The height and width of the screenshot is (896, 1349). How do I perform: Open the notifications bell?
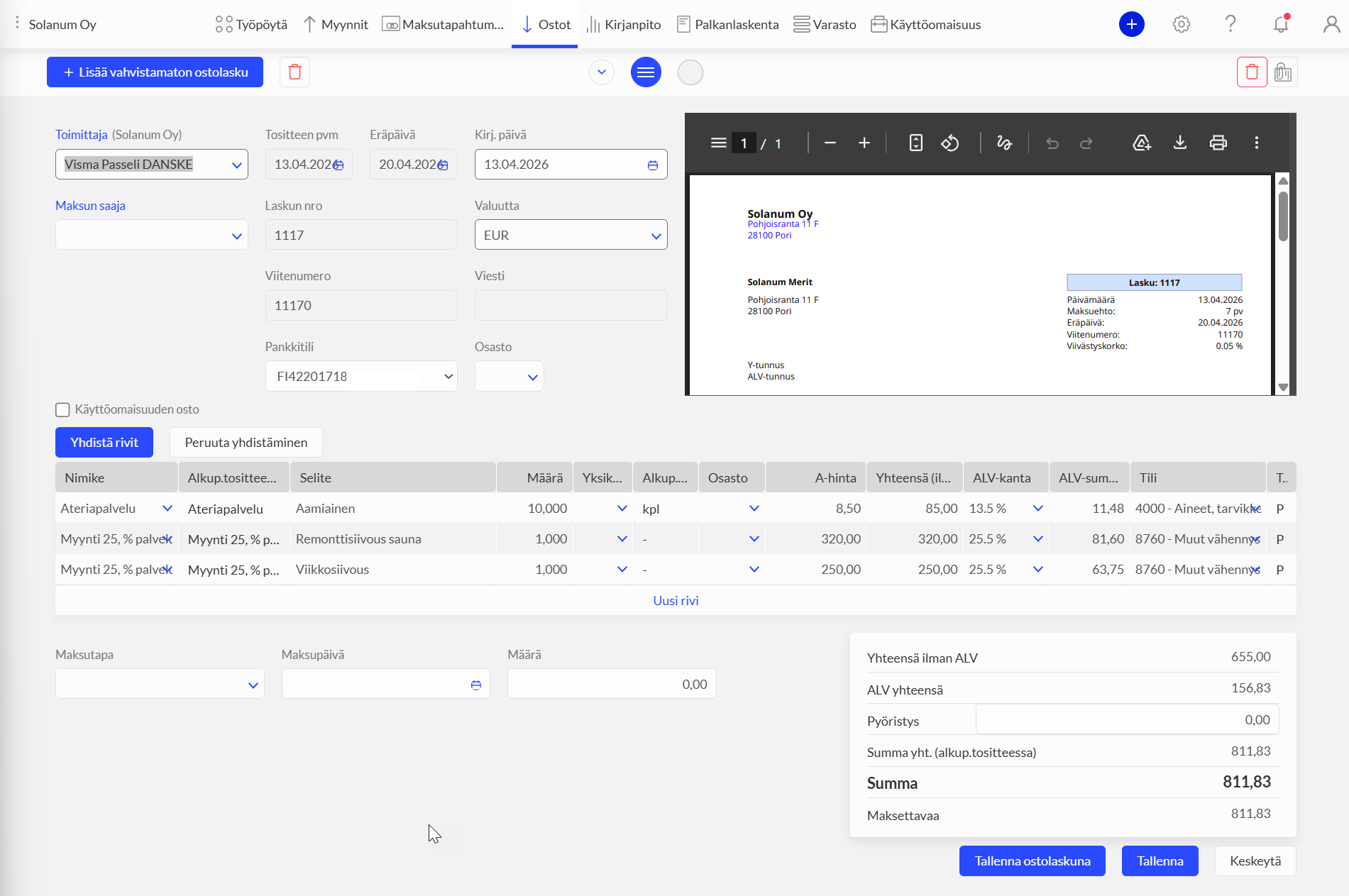[x=1281, y=24]
